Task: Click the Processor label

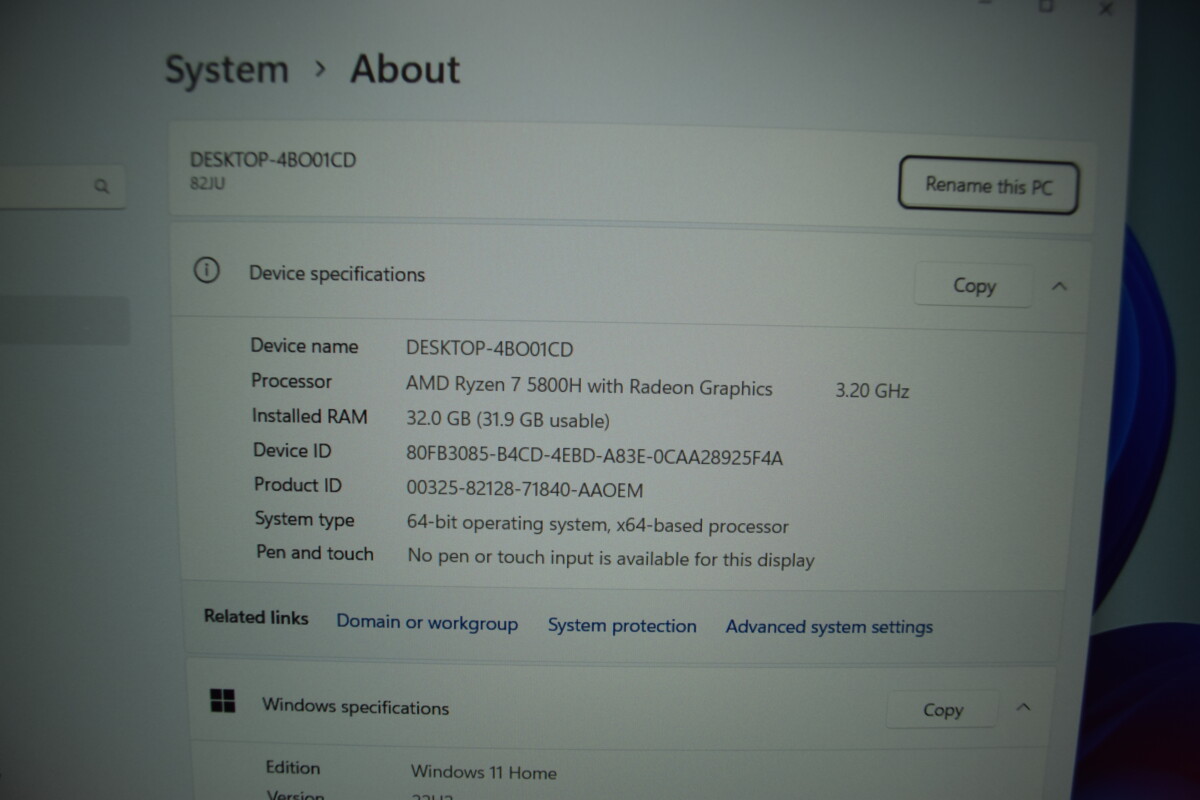Action: pyautogui.click(x=291, y=381)
